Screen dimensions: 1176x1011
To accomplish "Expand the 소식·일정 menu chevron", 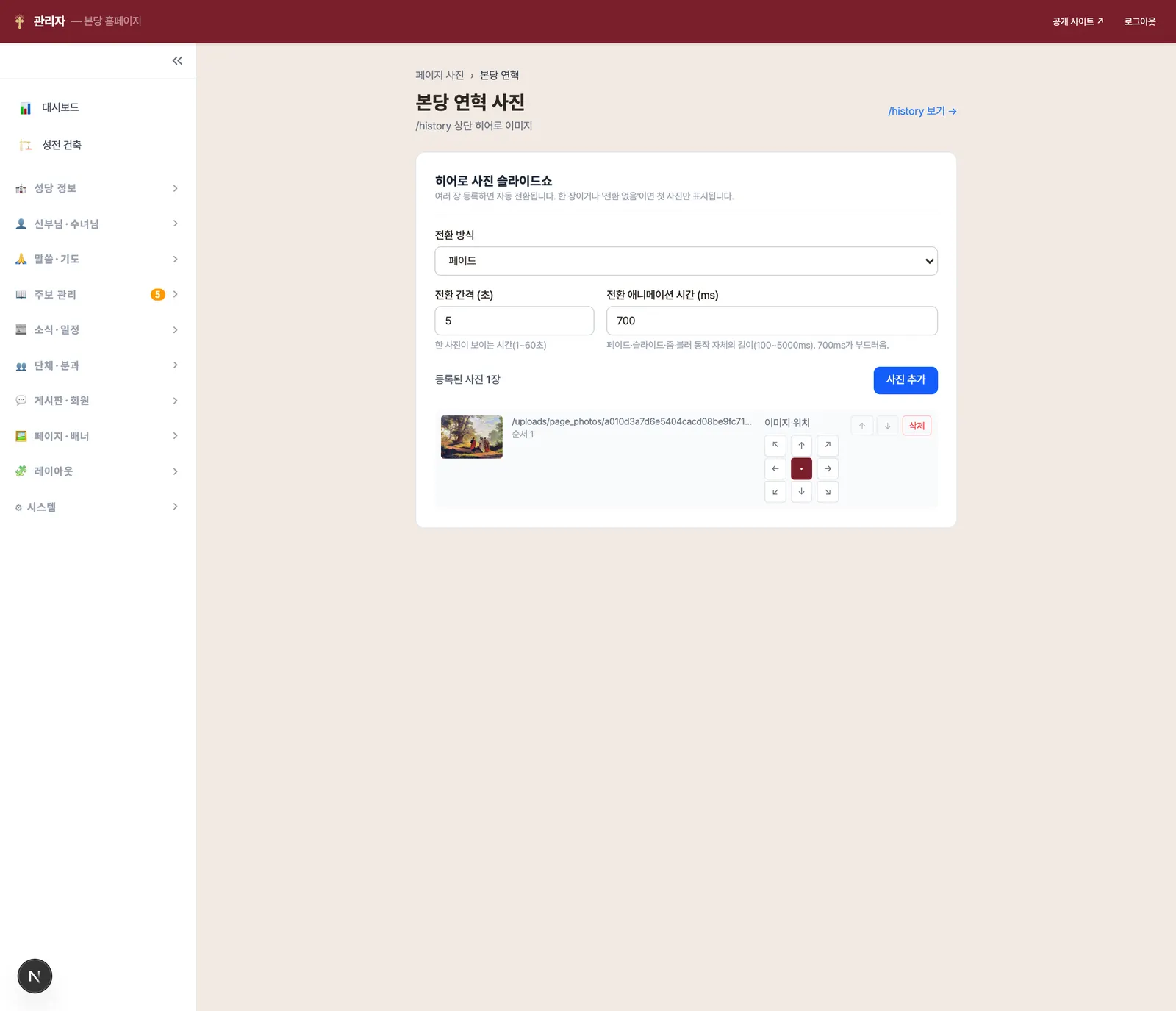I will (175, 330).
